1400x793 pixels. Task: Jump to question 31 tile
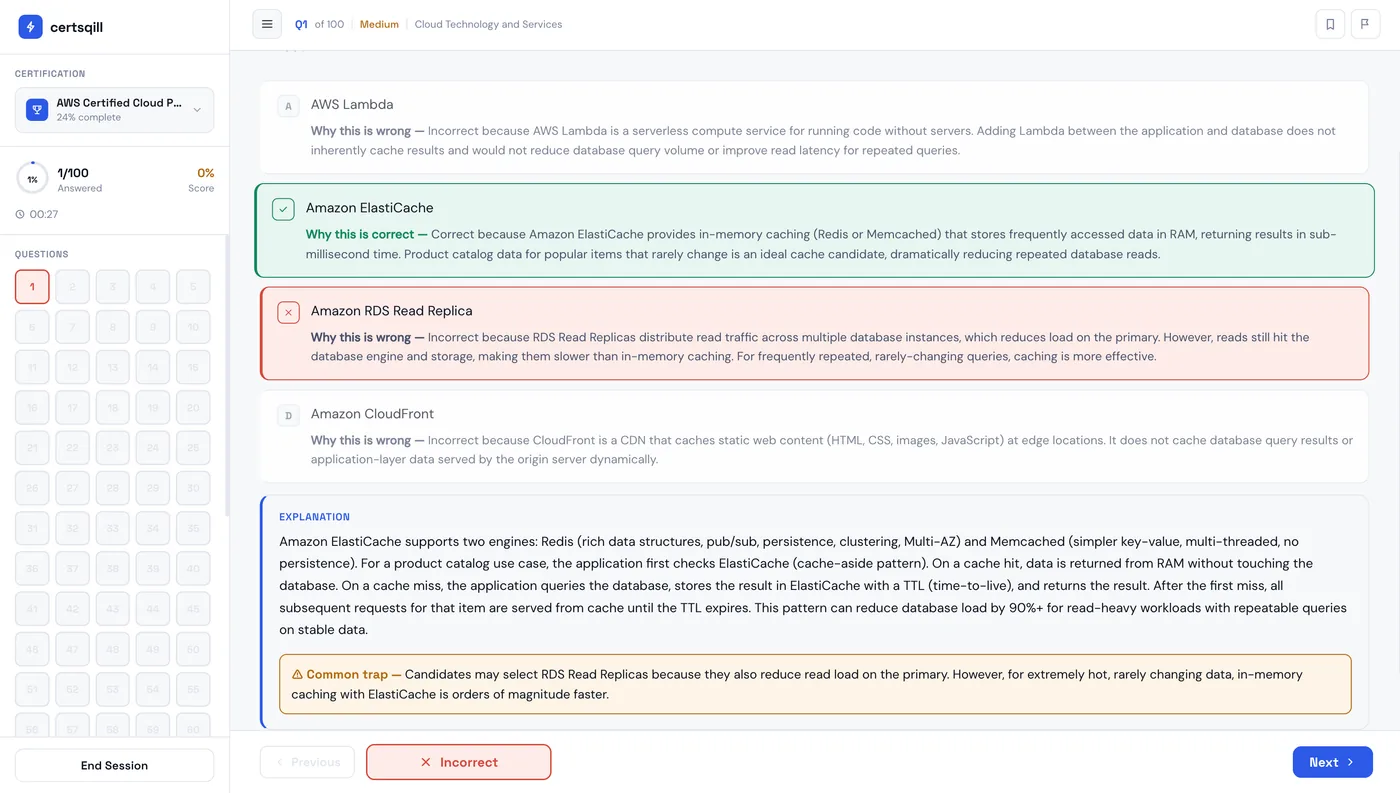pyautogui.click(x=32, y=528)
